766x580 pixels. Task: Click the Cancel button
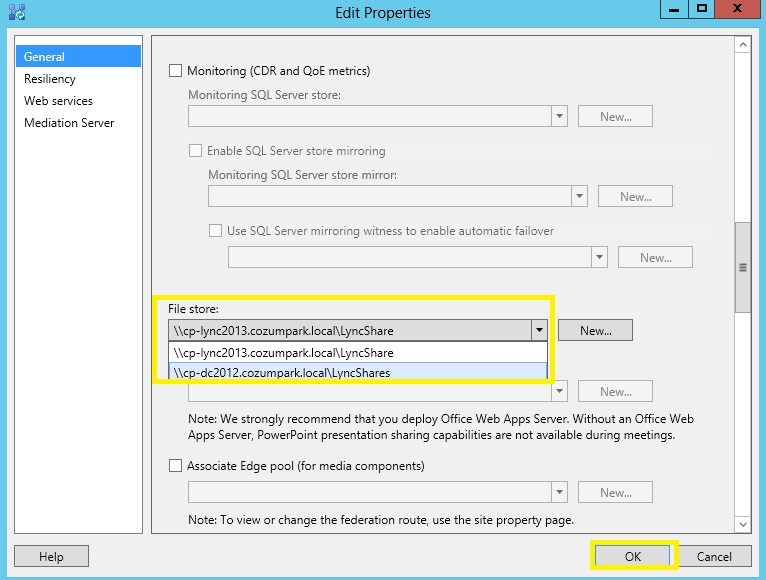(x=714, y=556)
